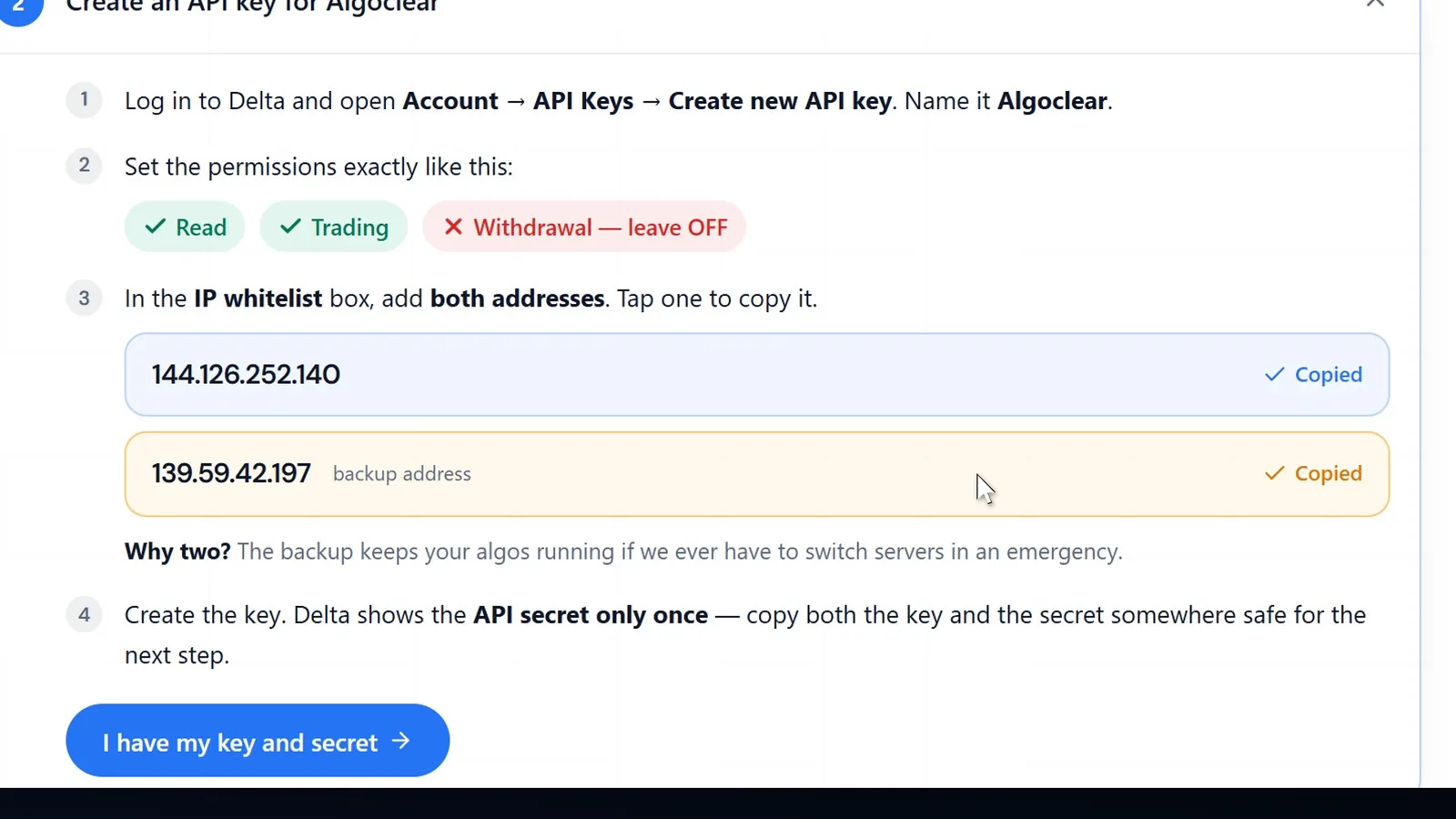
Task: Click the 'Create new API key' text
Action: tap(780, 101)
